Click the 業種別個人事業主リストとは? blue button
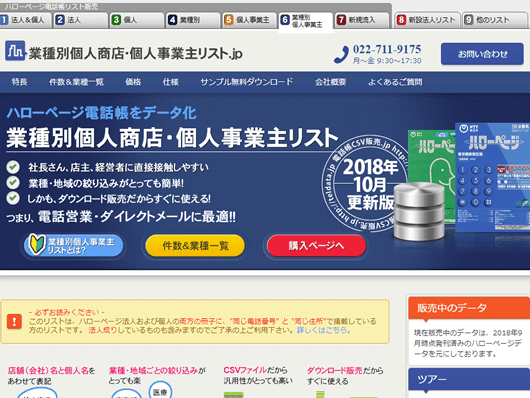 (x=74, y=245)
